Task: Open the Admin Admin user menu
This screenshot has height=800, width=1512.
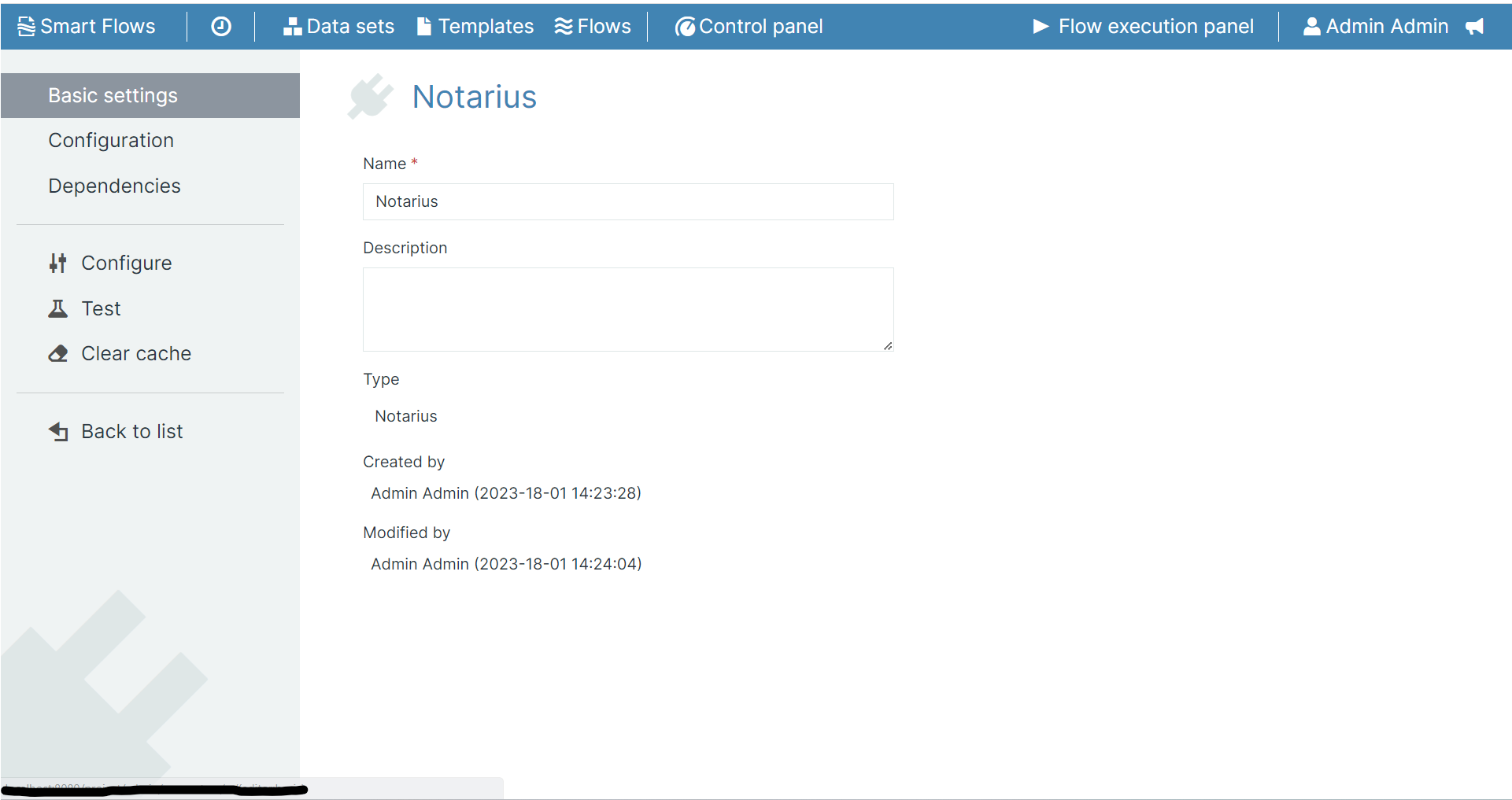Action: [1376, 27]
